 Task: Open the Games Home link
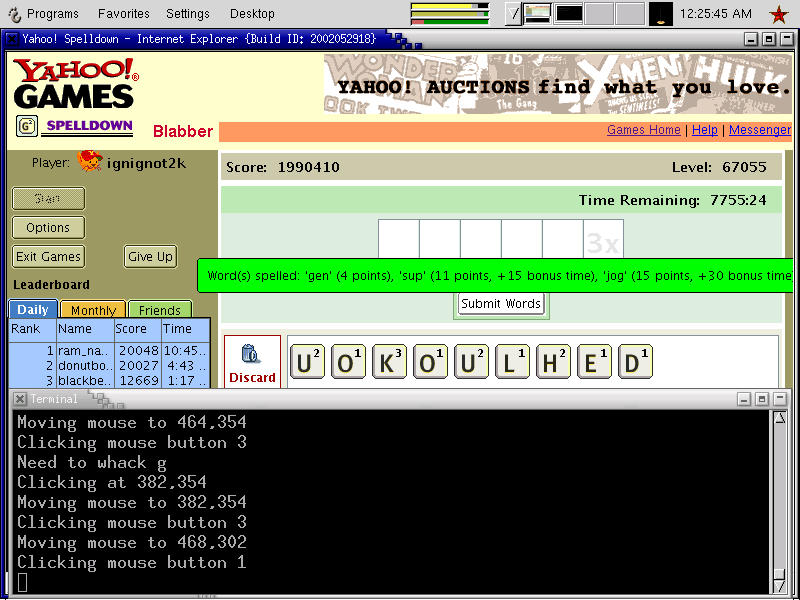coord(643,130)
